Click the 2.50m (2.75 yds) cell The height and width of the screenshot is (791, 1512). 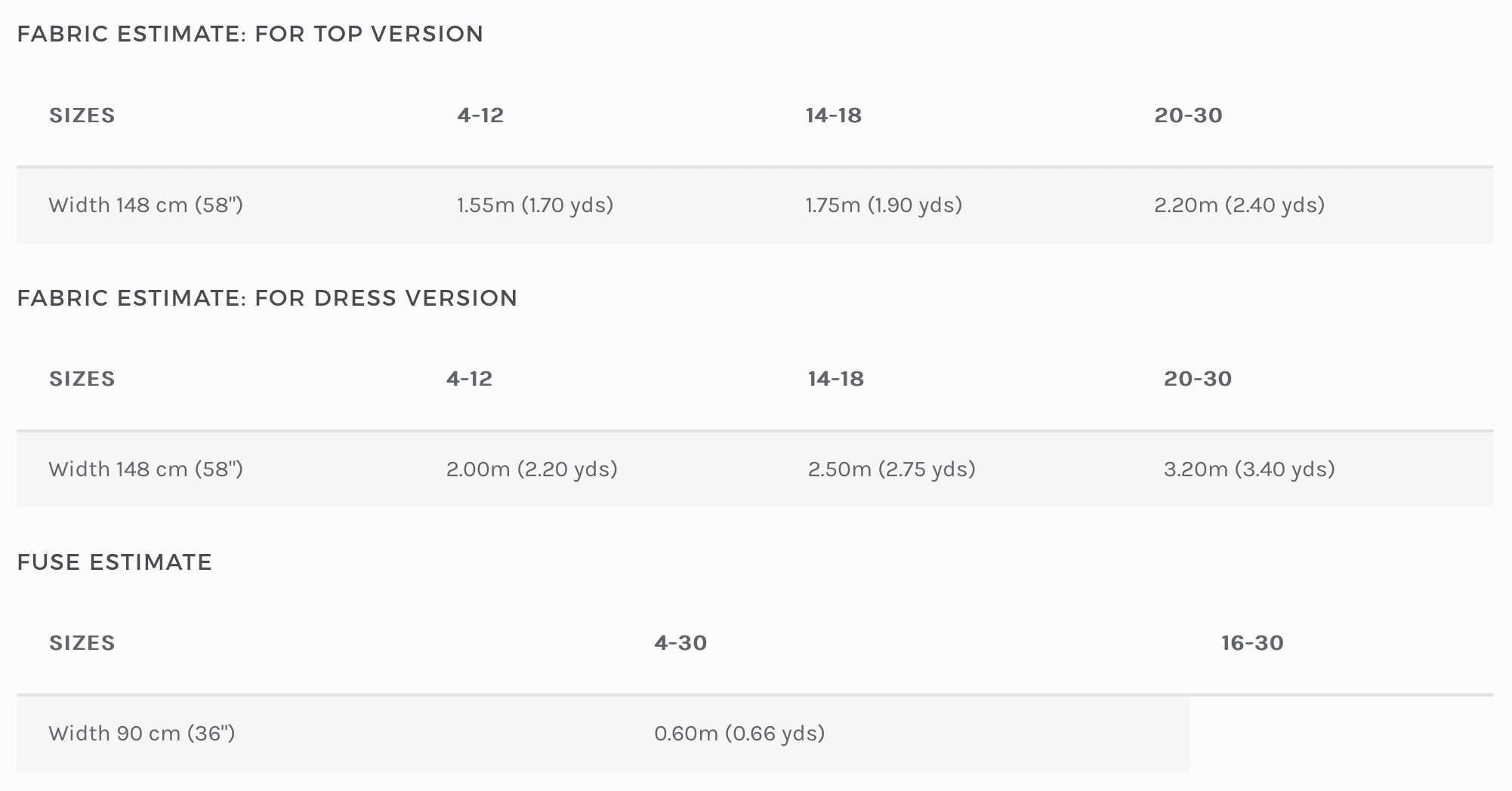point(892,469)
